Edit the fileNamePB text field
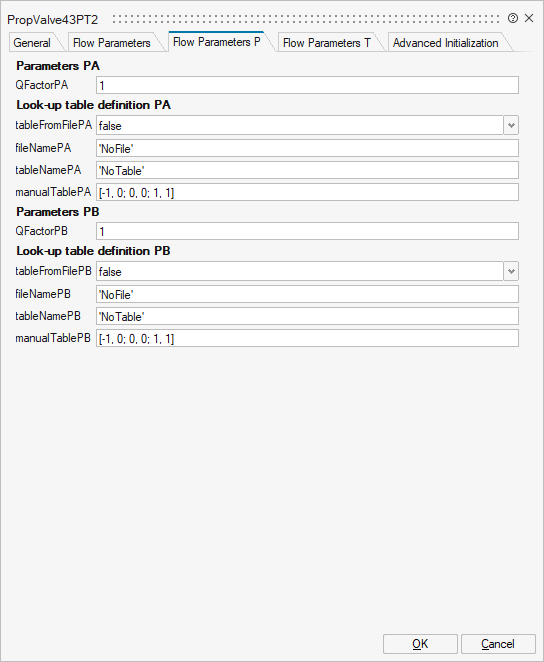The height and width of the screenshot is (662, 544). 307,295
